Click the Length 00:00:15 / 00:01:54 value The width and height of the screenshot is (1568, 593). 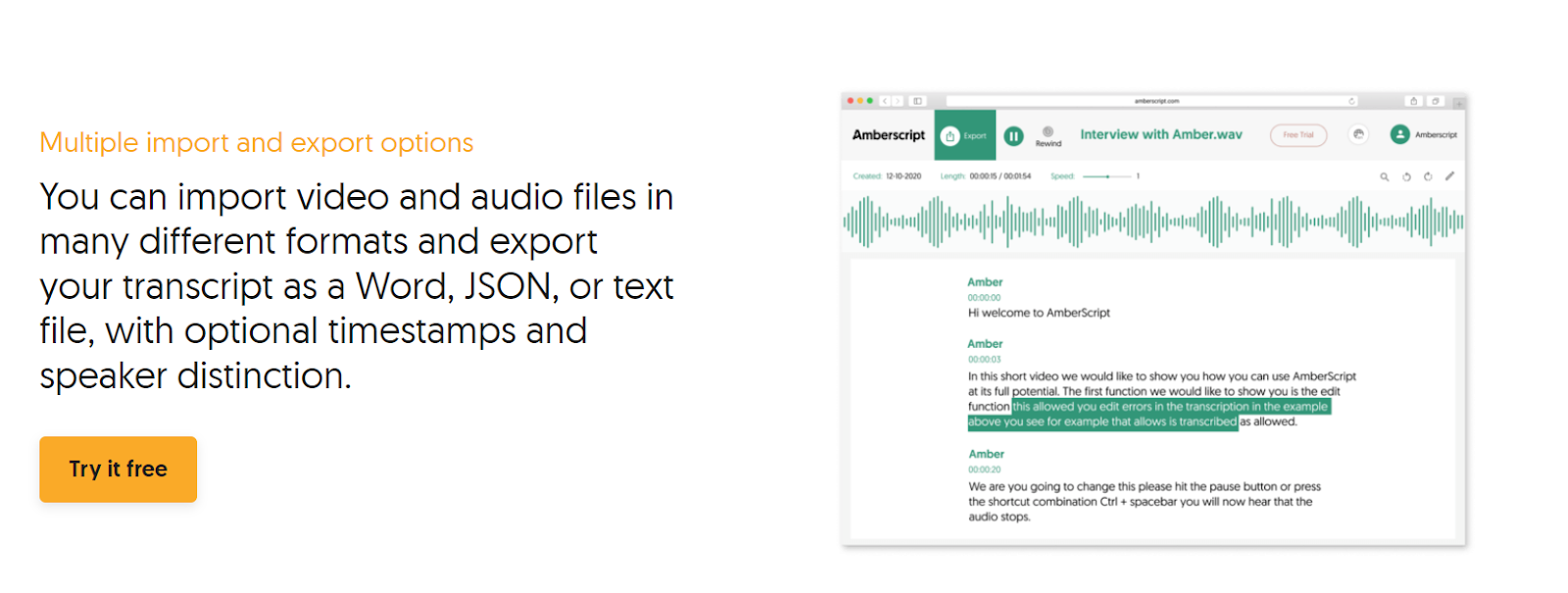point(1000,176)
